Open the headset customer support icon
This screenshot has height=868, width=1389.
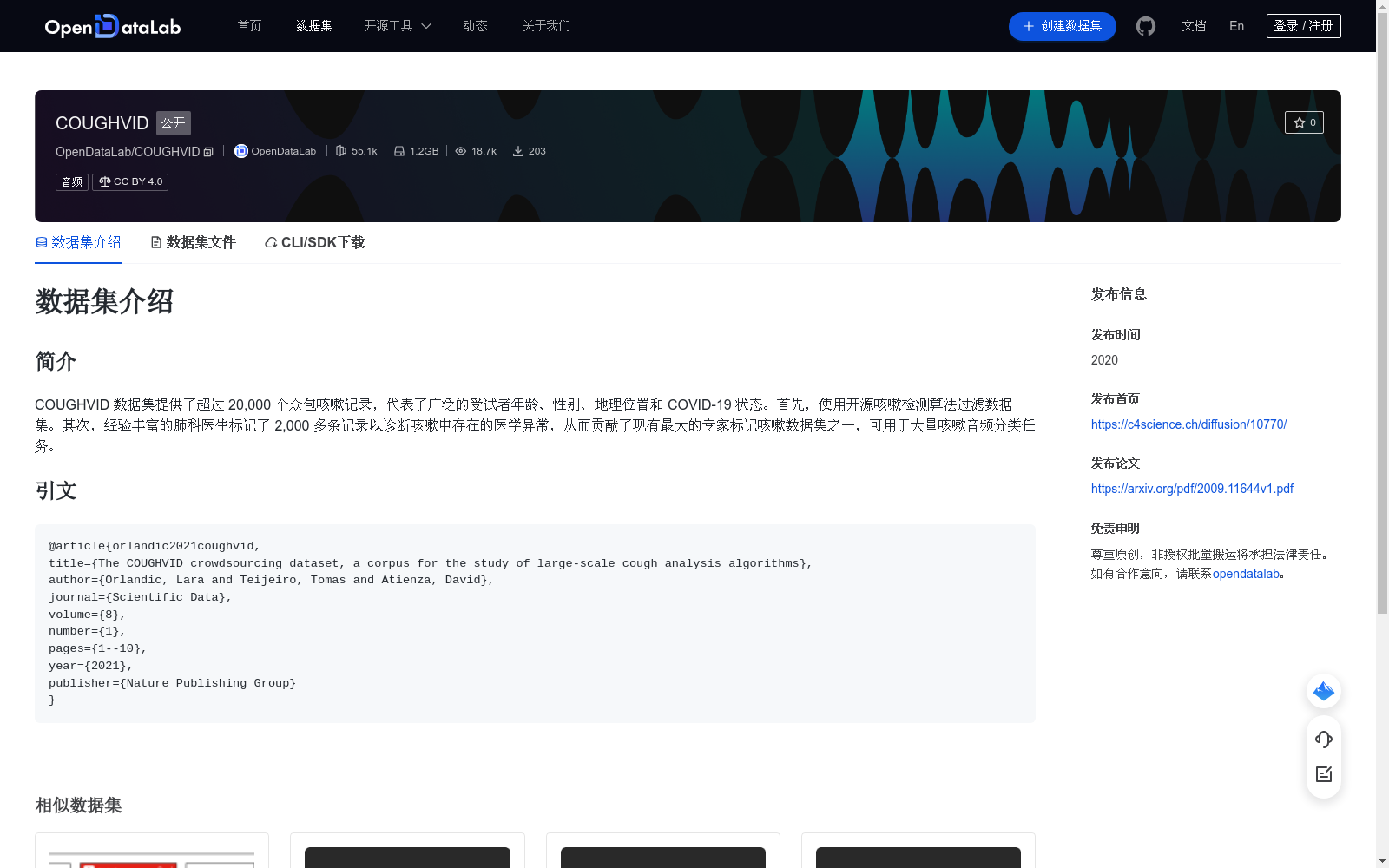click(1324, 740)
